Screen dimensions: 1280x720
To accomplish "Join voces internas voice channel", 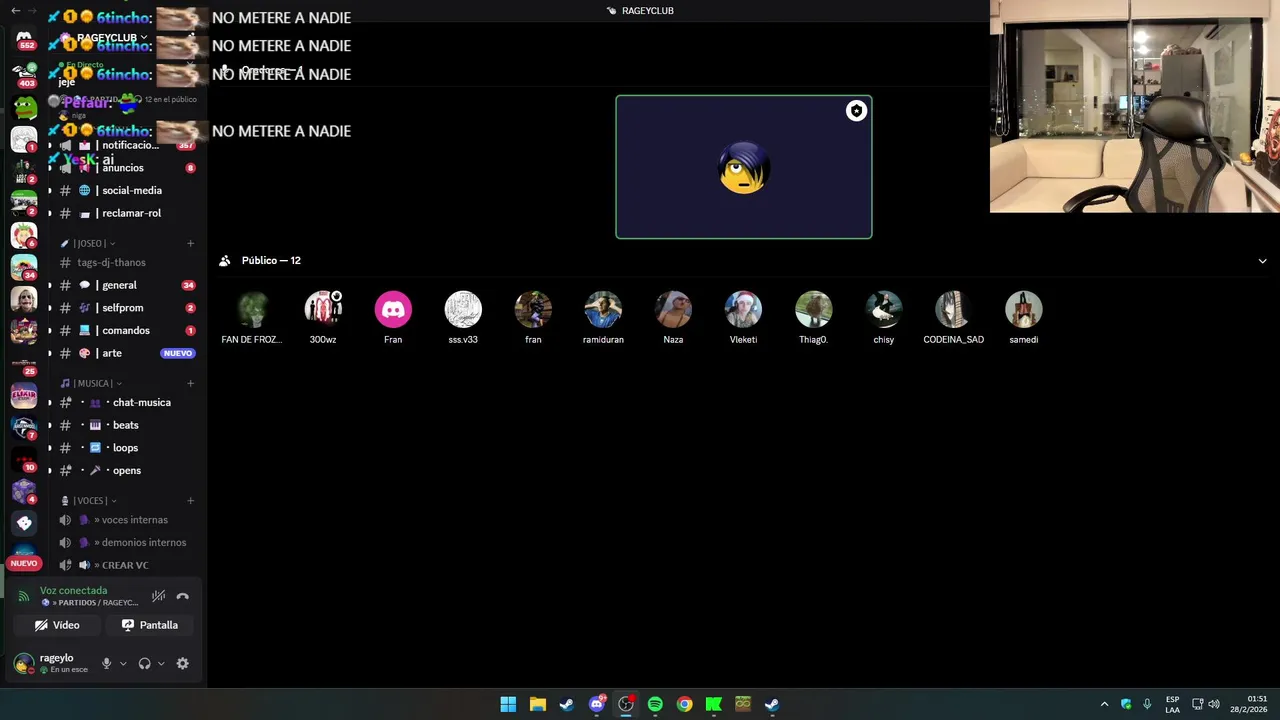I will pyautogui.click(x=127, y=520).
